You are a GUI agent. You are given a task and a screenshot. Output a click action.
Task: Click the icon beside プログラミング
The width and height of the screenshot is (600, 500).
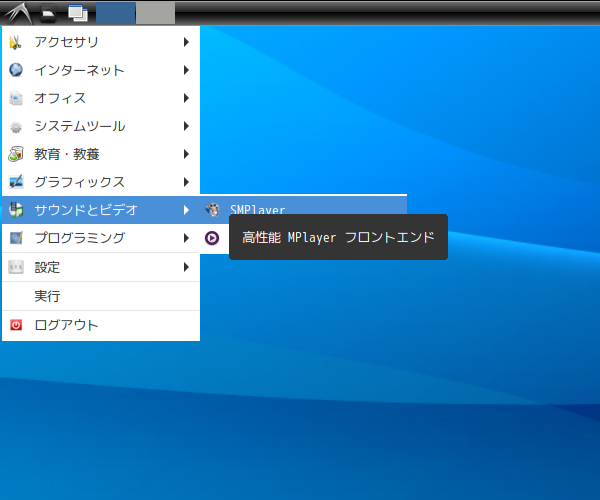point(16,238)
